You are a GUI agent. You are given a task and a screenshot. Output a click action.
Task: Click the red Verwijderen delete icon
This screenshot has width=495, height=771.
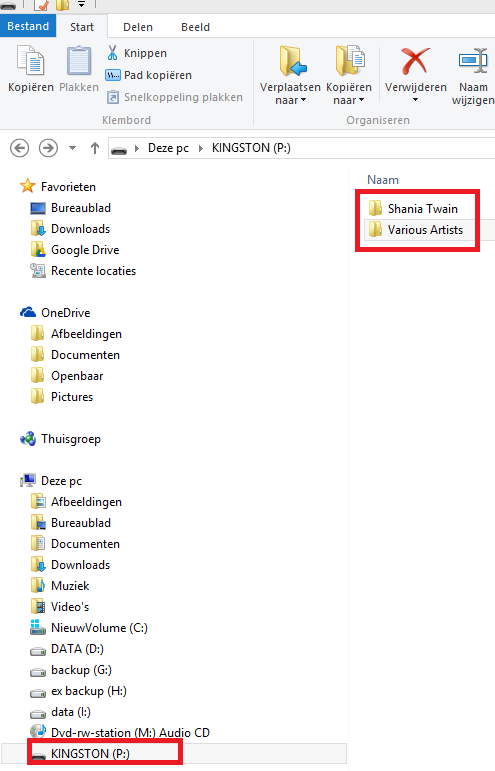(x=415, y=60)
